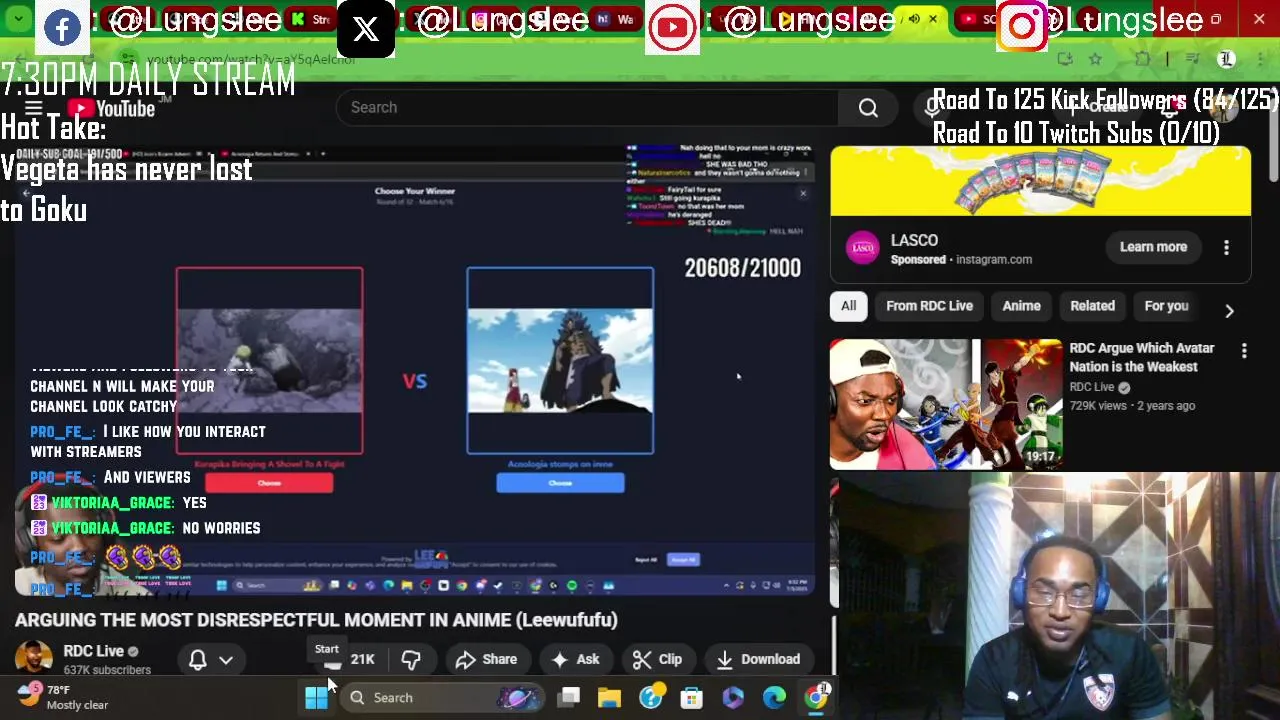1280x720 pixels.
Task: Open LASCO advertiser avatar
Action: click(863, 247)
